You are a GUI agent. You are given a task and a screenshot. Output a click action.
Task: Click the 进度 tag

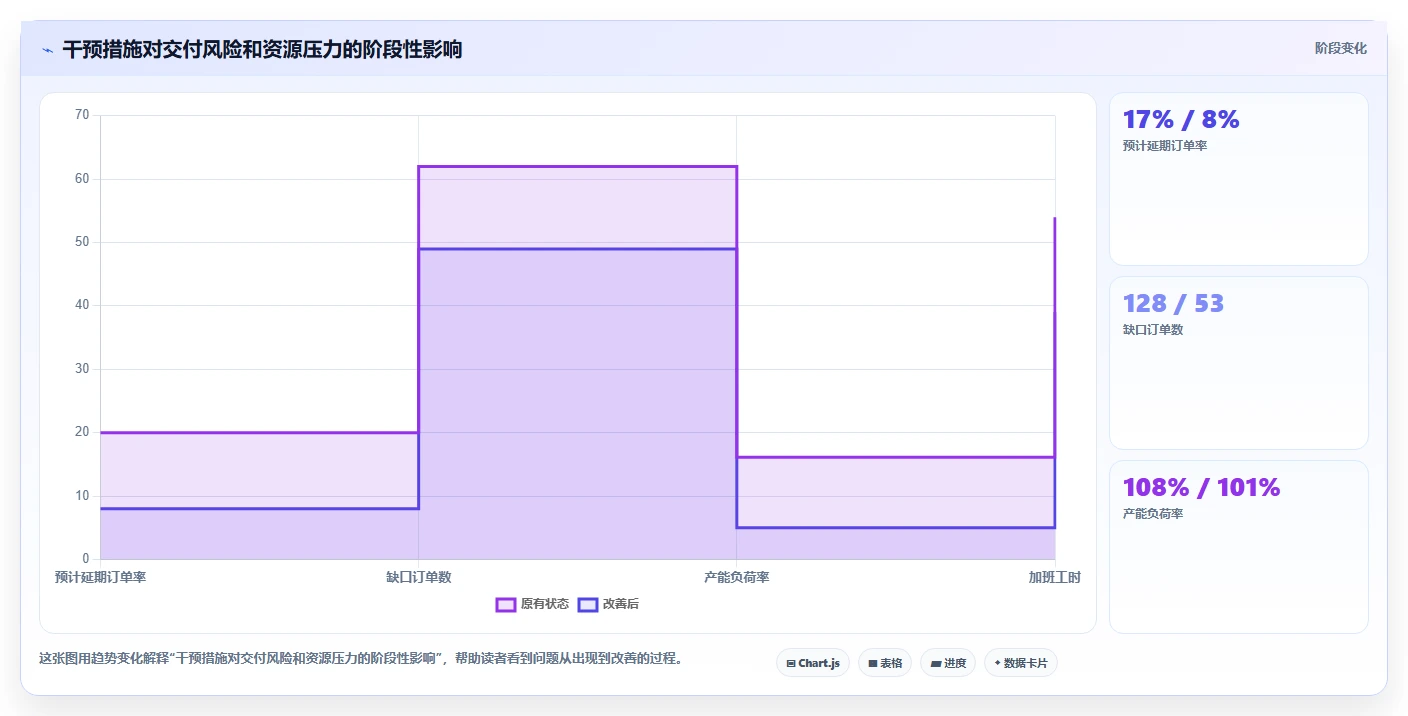click(948, 663)
